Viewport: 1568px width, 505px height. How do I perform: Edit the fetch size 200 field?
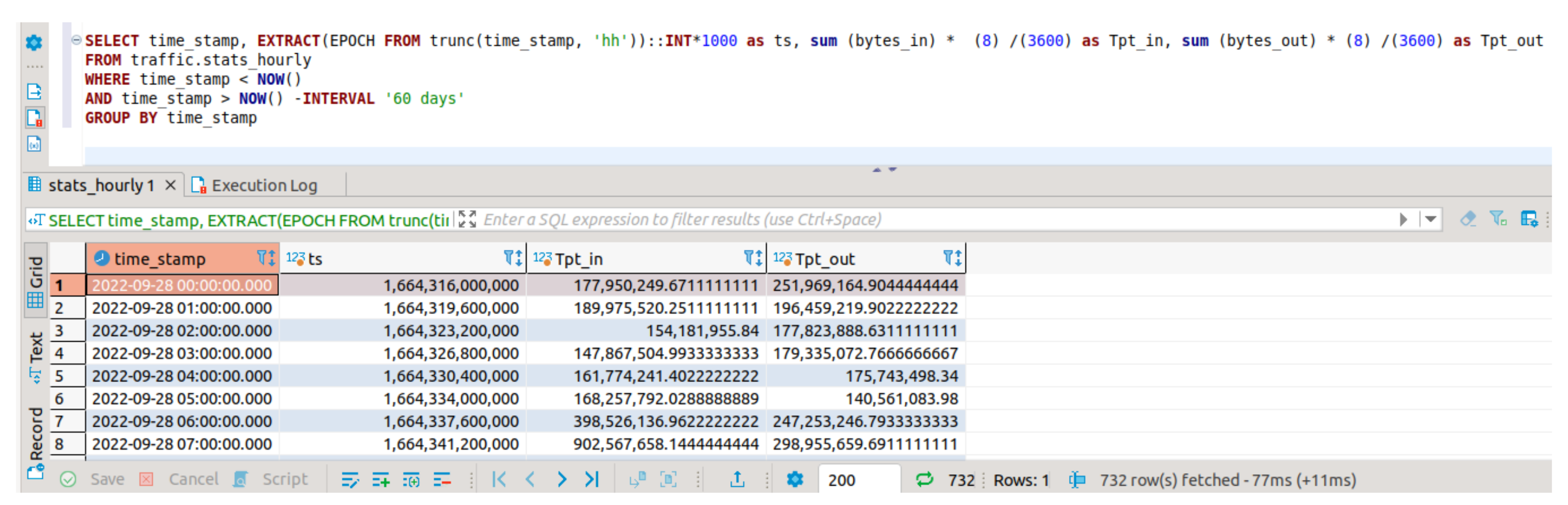(x=860, y=480)
